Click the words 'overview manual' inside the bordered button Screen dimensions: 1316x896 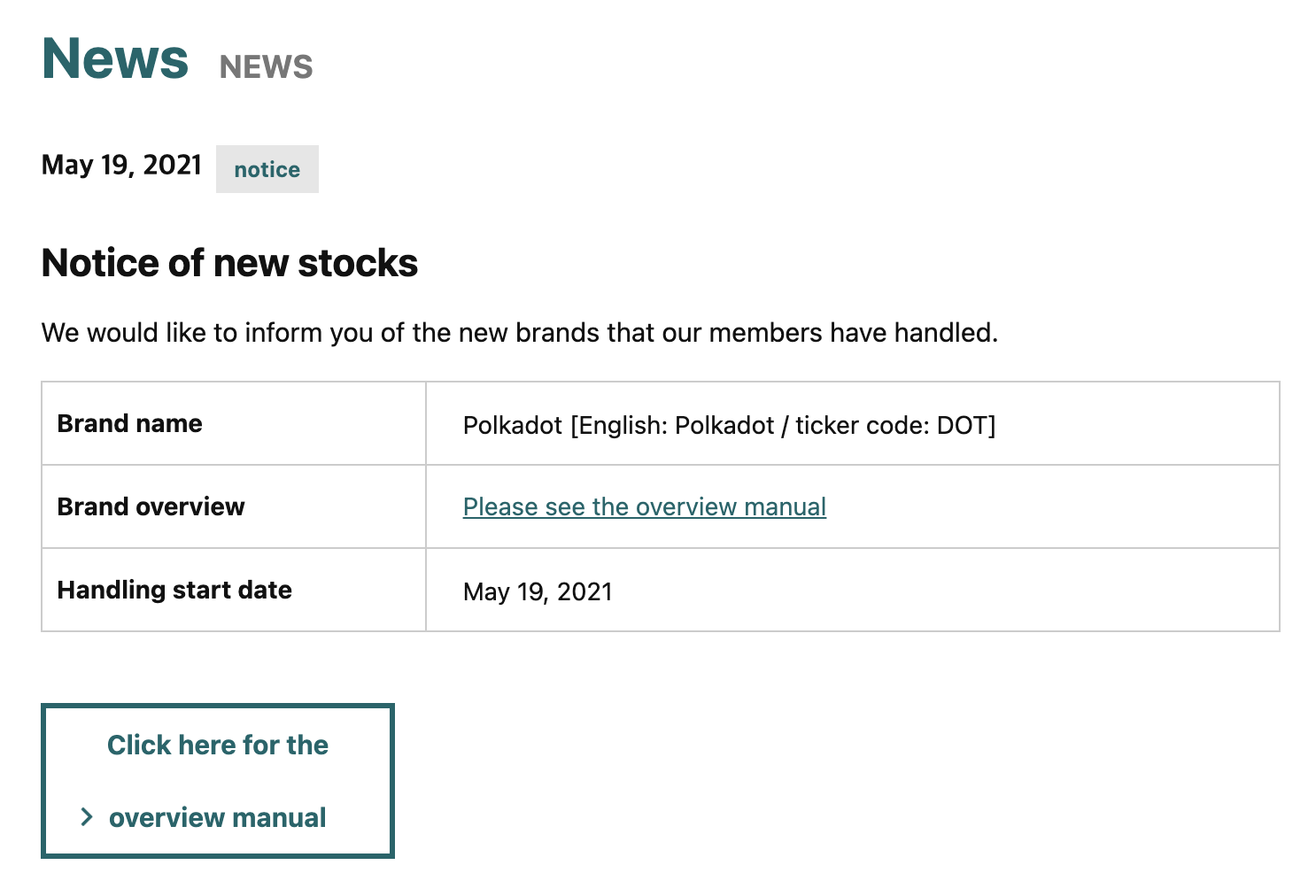tap(218, 817)
